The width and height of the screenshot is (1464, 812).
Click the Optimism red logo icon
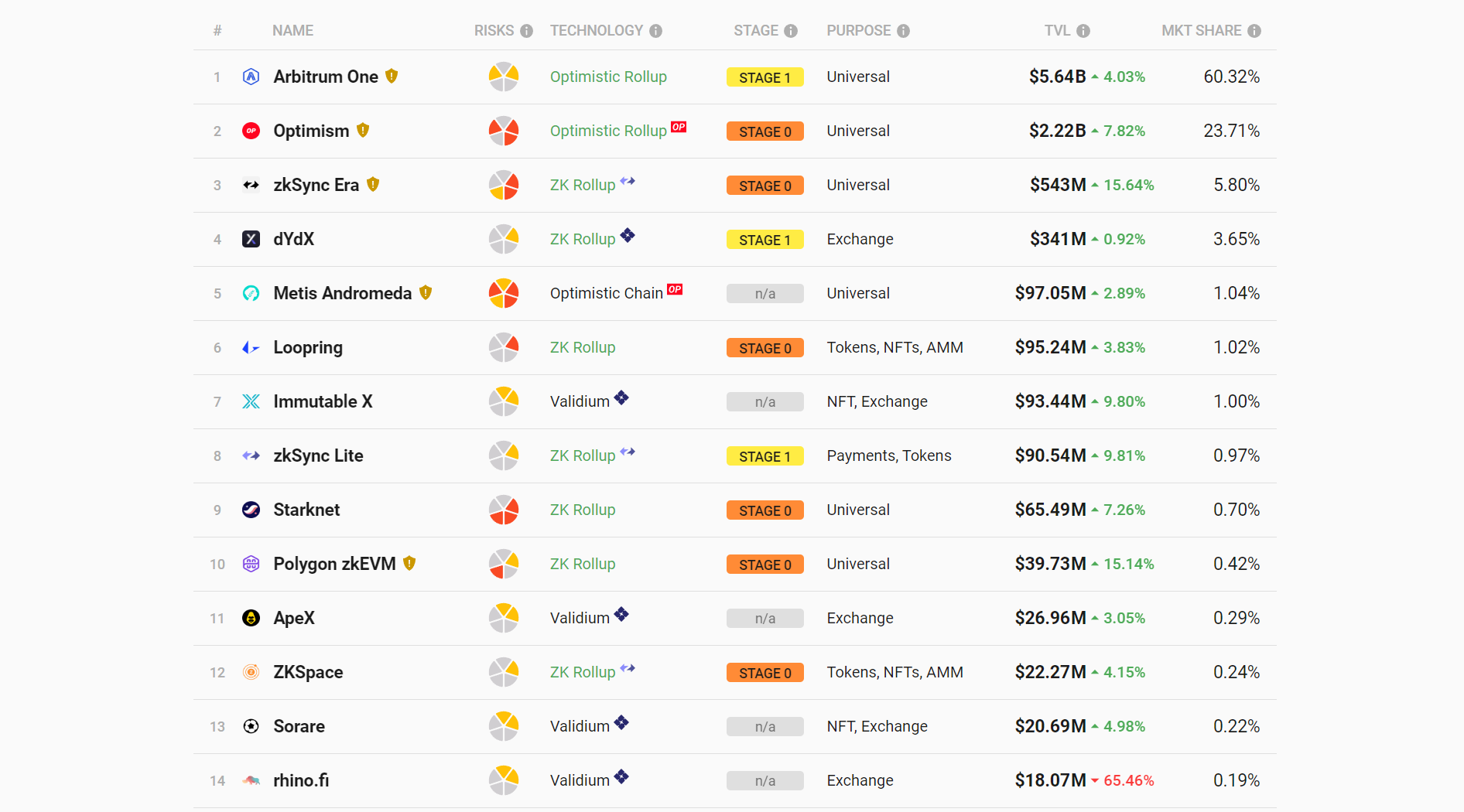tap(251, 131)
